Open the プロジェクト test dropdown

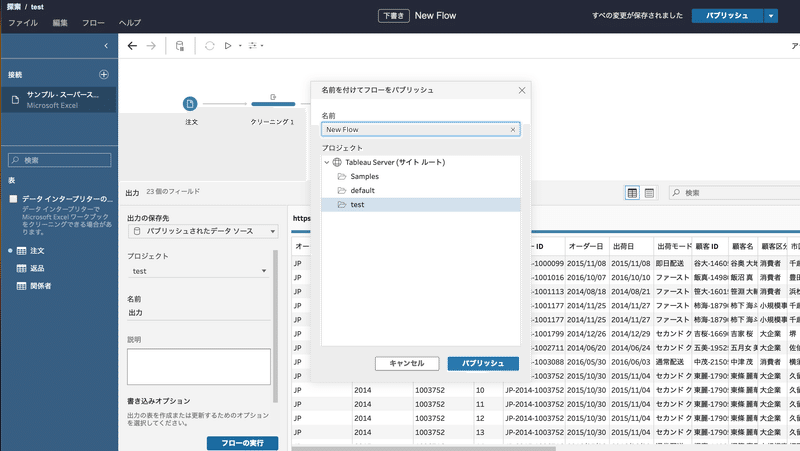point(198,271)
